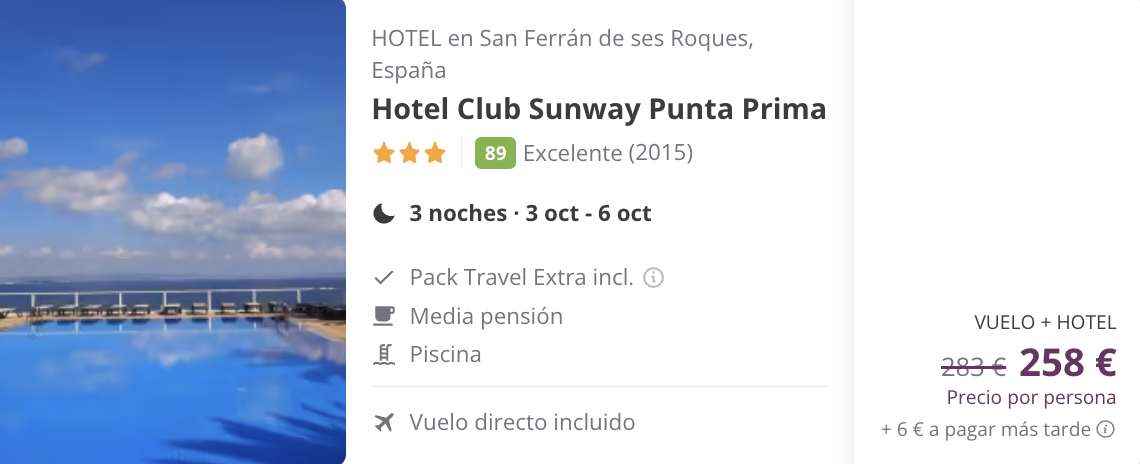Viewport: 1140px width, 464px height.
Task: Click the airplane icon for direct flight
Action: point(383,422)
